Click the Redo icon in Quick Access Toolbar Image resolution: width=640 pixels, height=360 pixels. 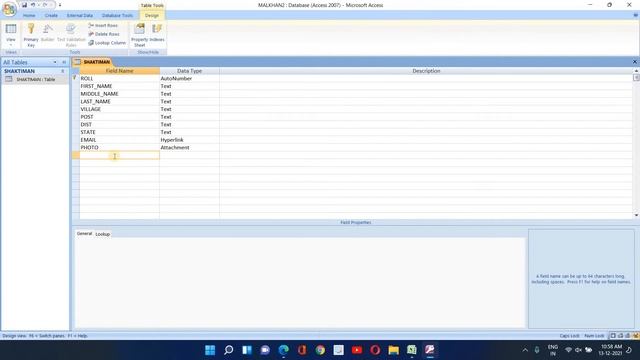point(45,5)
